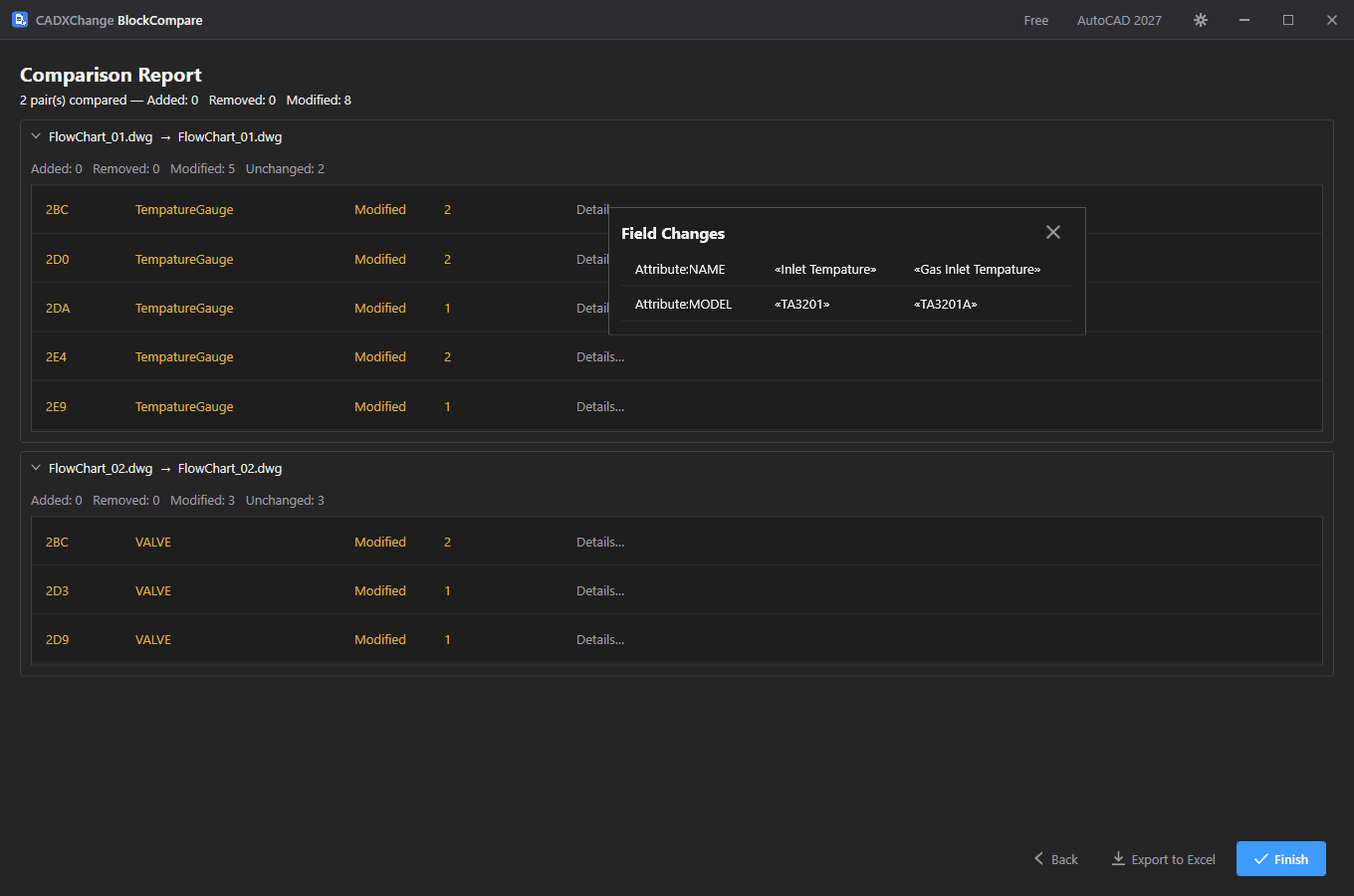
Task: Select the 2E9 handle cell
Action: click(x=56, y=406)
